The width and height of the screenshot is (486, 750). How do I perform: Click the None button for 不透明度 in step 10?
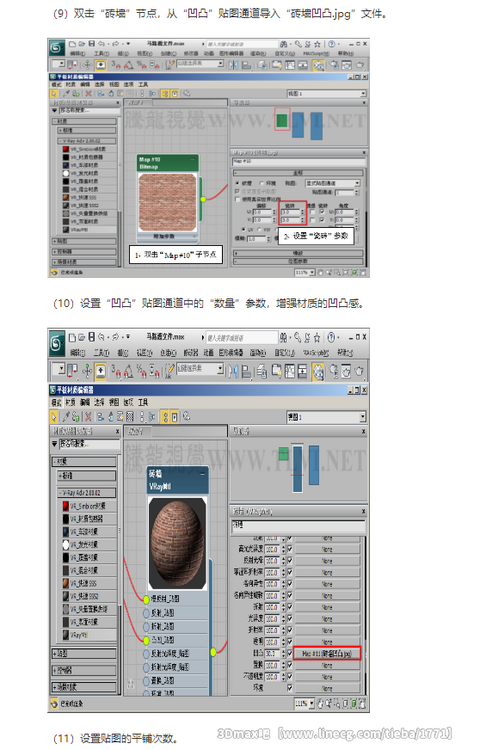[327, 677]
